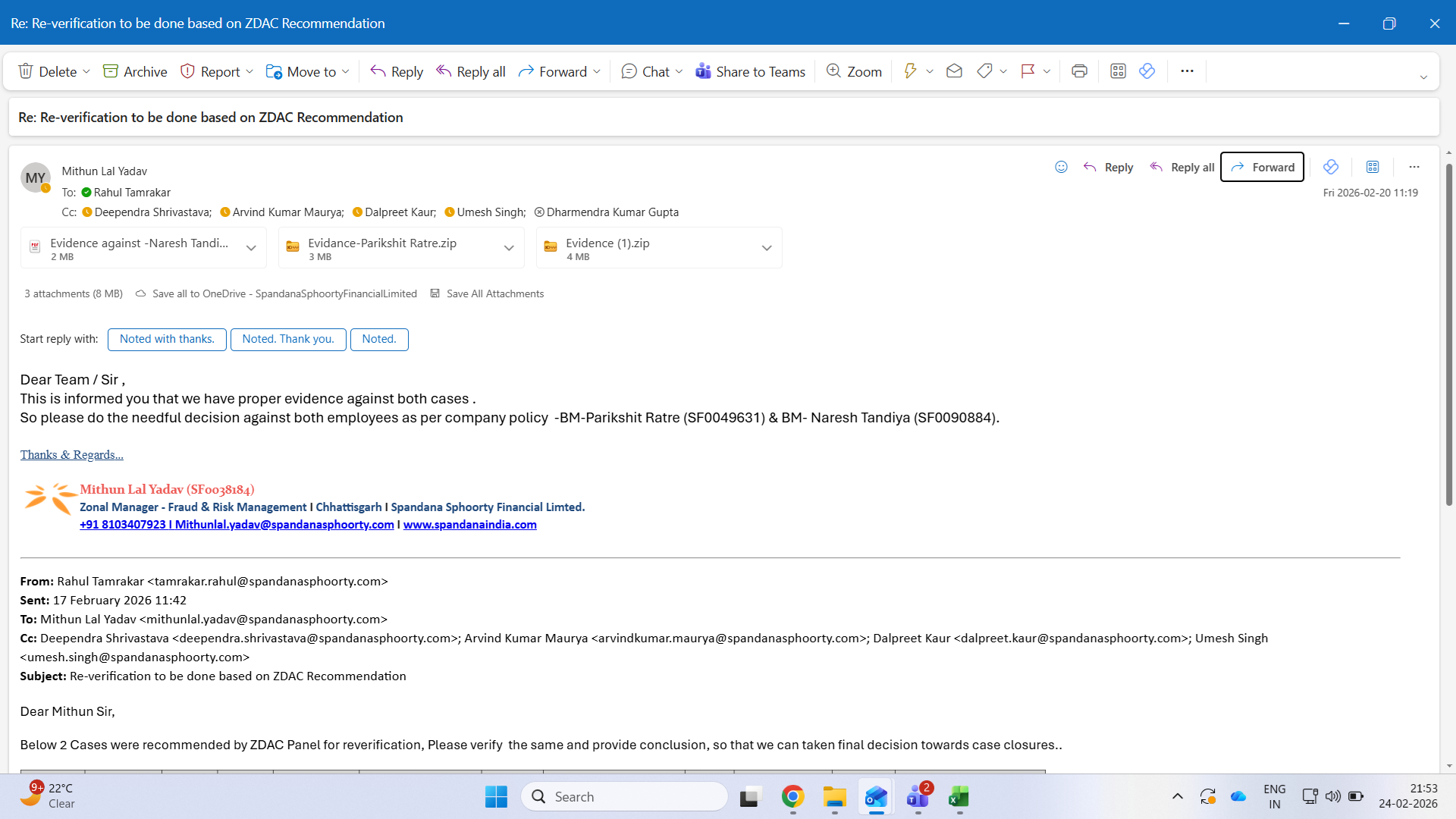Expand the Delete options dropdown arrow
The image size is (1456, 819).
tap(86, 71)
